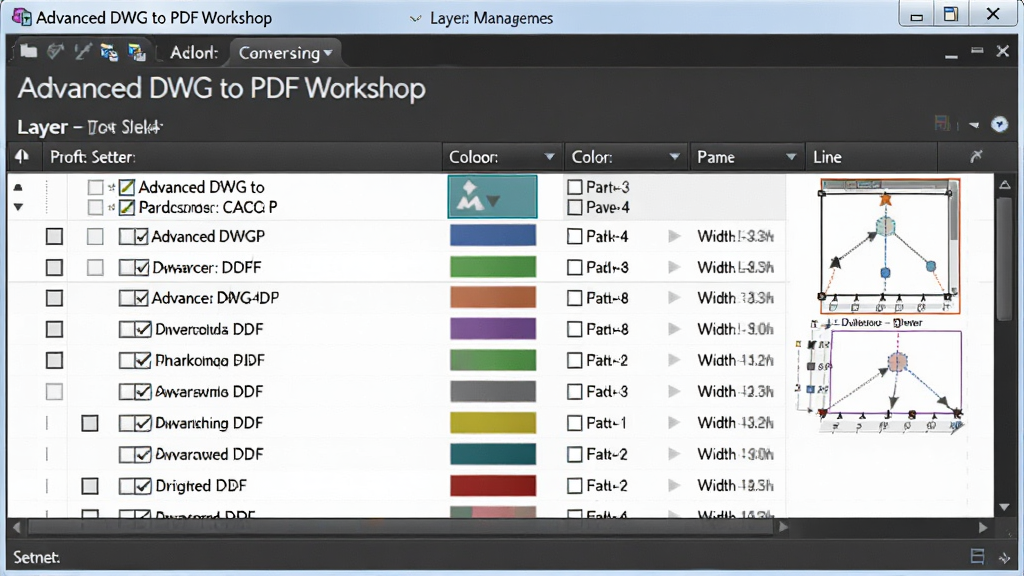
Task: Open the Pame column dropdown
Action: tap(791, 157)
